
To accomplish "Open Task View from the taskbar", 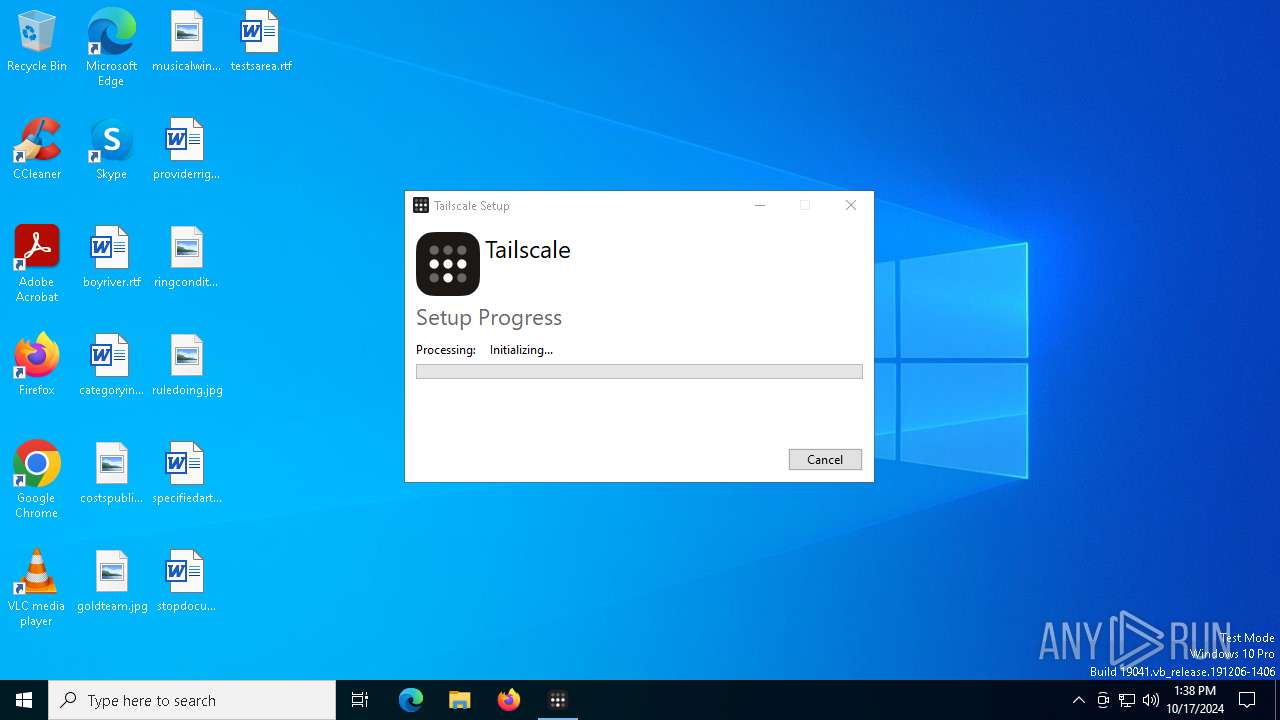I will (x=360, y=700).
